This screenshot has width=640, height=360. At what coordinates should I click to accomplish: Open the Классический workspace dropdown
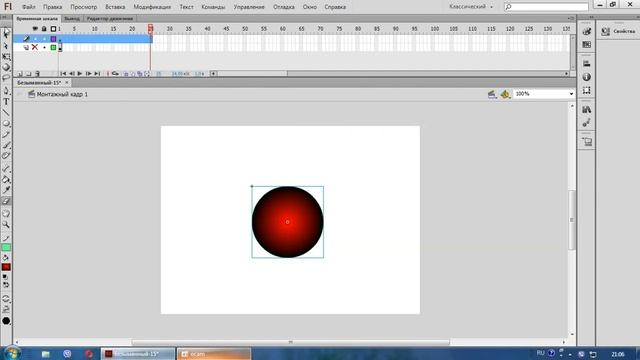[471, 7]
